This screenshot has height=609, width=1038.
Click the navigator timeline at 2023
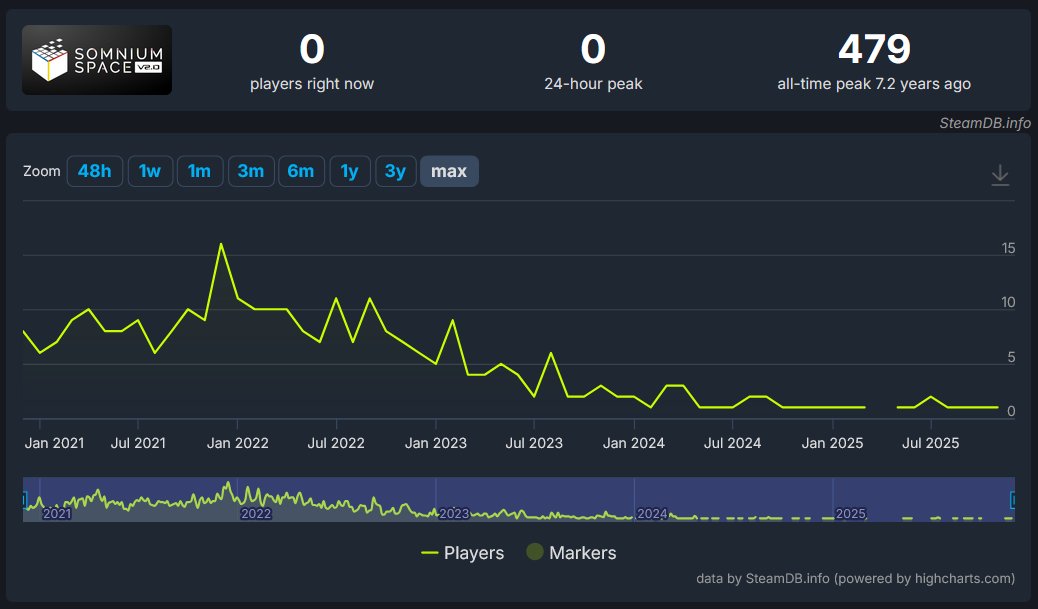(x=454, y=514)
